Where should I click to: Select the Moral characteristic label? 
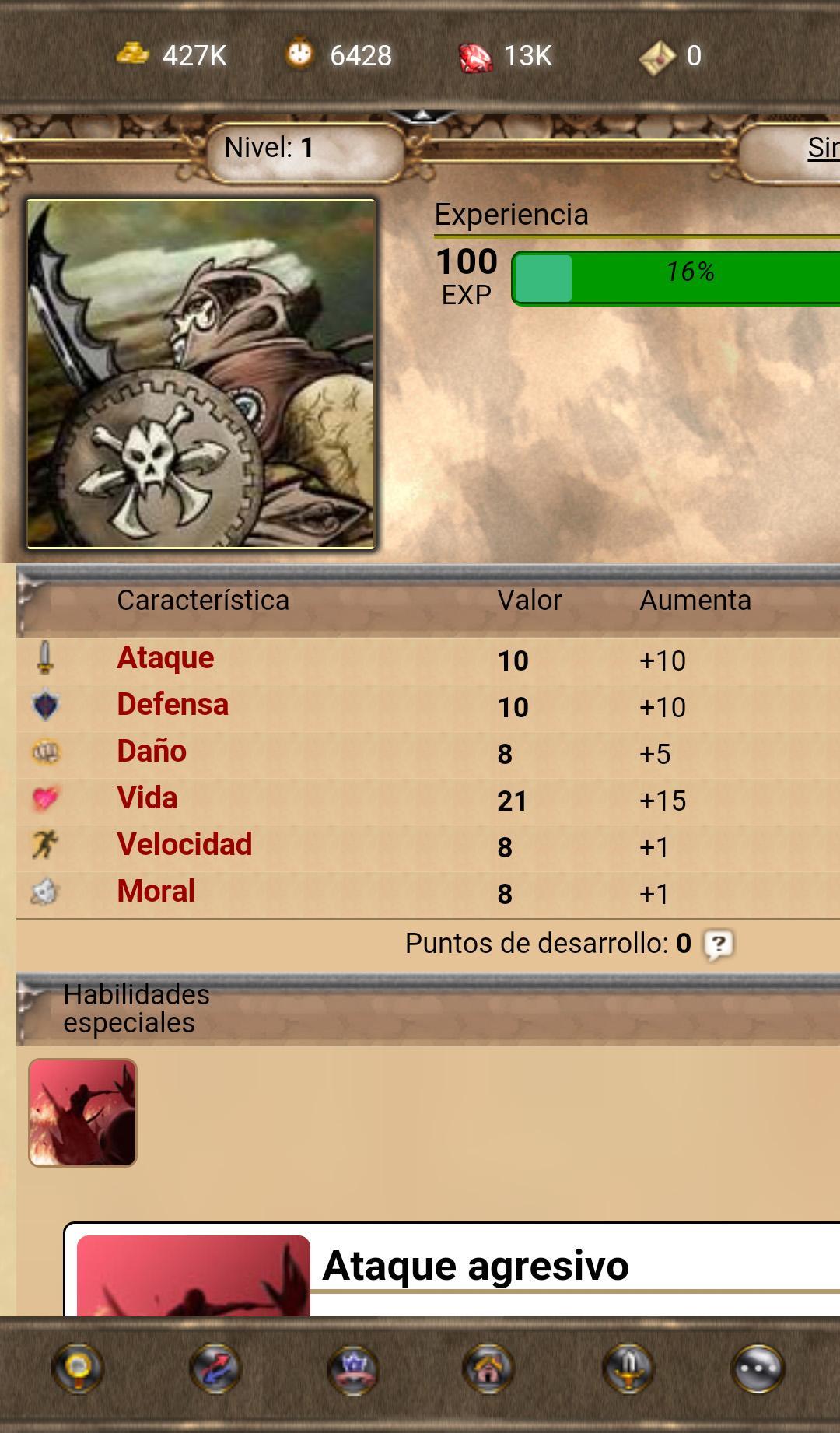tap(156, 892)
